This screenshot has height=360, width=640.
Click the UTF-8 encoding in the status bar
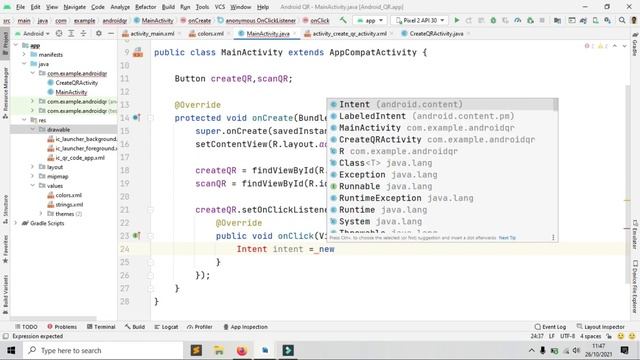tap(567, 336)
